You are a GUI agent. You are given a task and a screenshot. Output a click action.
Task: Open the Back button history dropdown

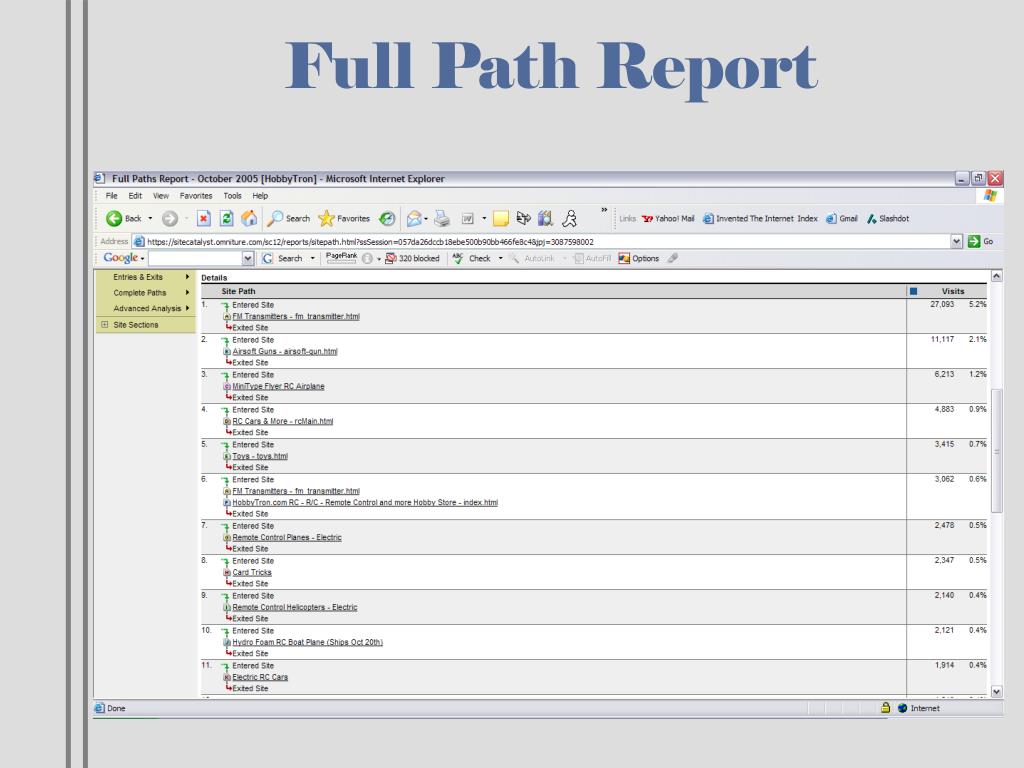150,218
